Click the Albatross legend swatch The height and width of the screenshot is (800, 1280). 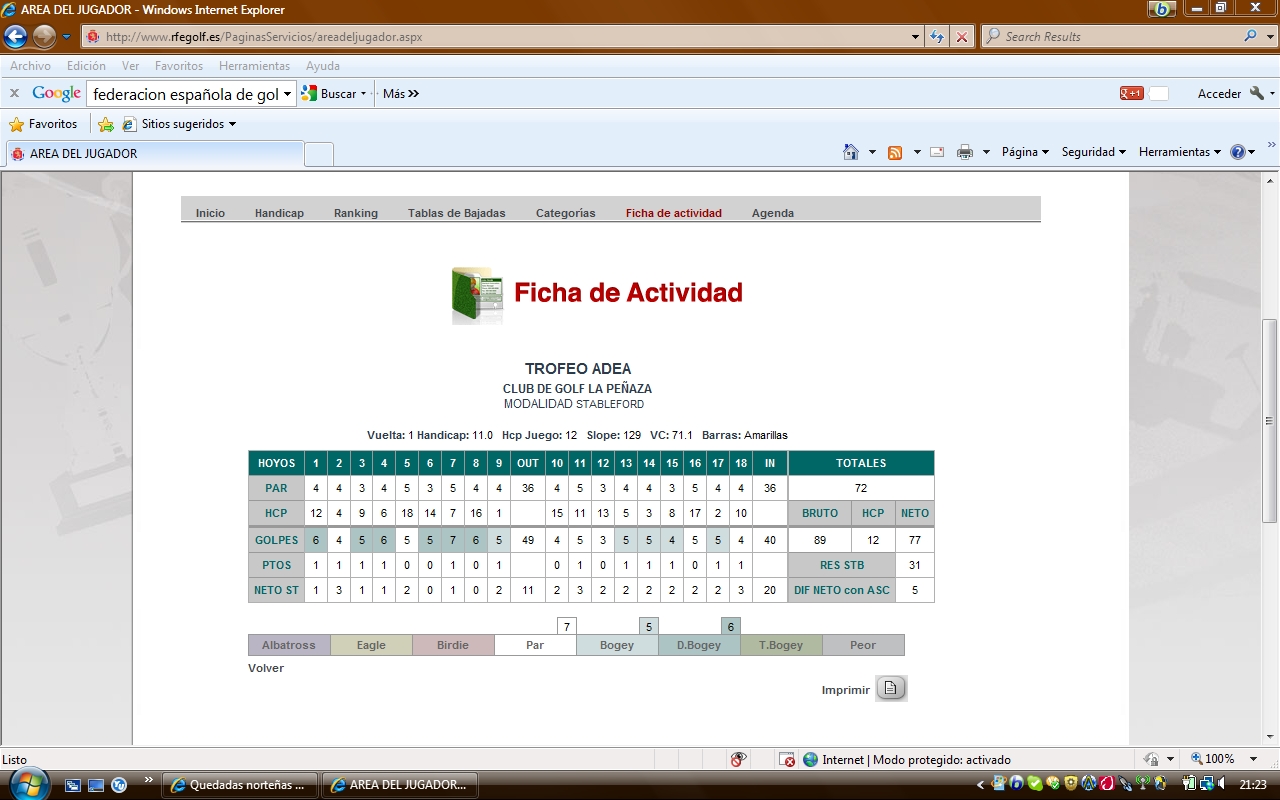coord(289,645)
